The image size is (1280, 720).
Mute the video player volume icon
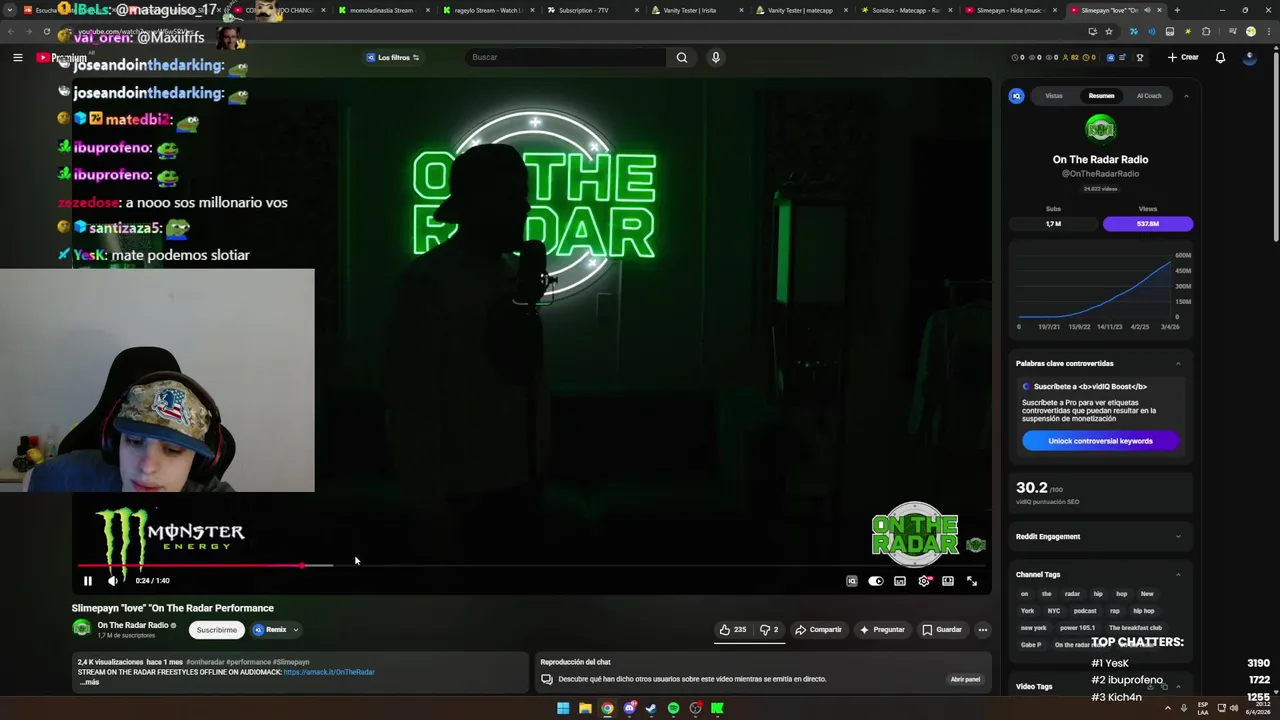coord(113,581)
